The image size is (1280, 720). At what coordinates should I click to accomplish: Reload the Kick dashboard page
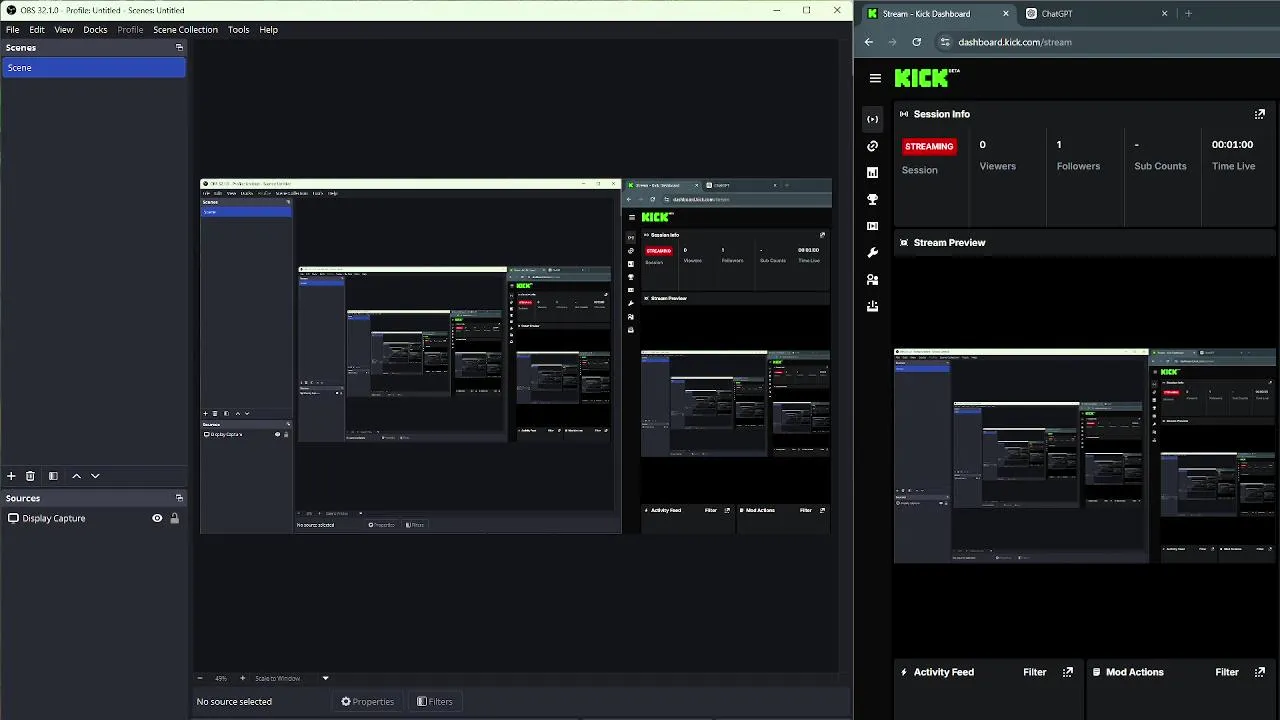coord(916,42)
